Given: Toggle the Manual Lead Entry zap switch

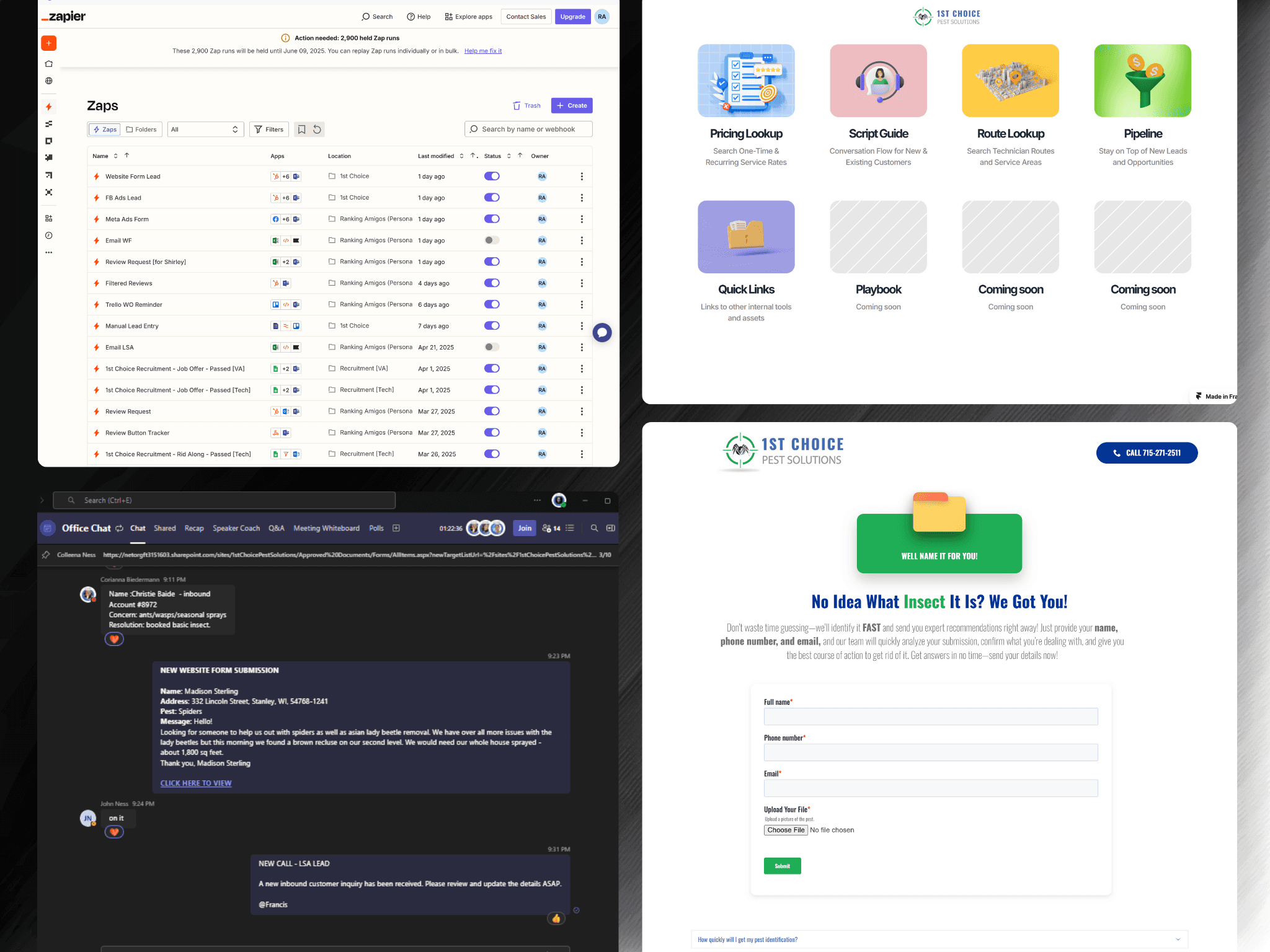Looking at the screenshot, I should [492, 326].
